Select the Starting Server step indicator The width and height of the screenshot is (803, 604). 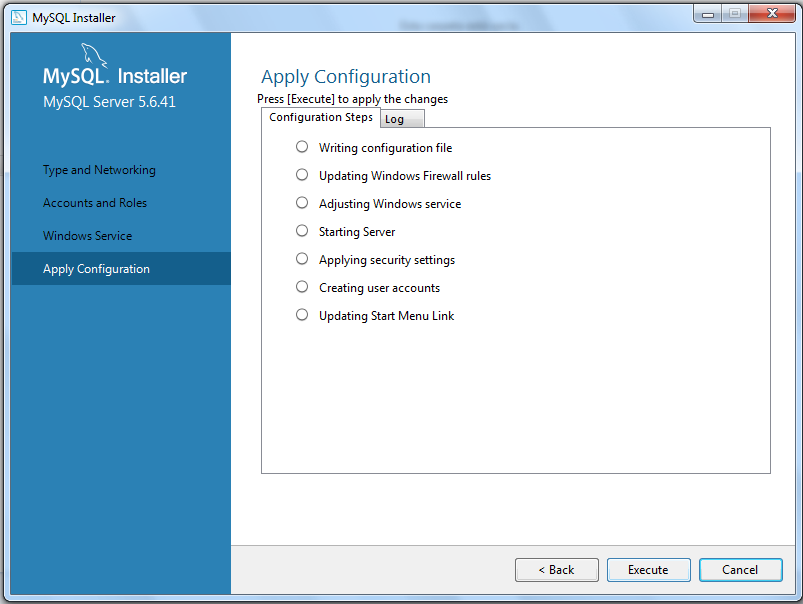point(302,231)
